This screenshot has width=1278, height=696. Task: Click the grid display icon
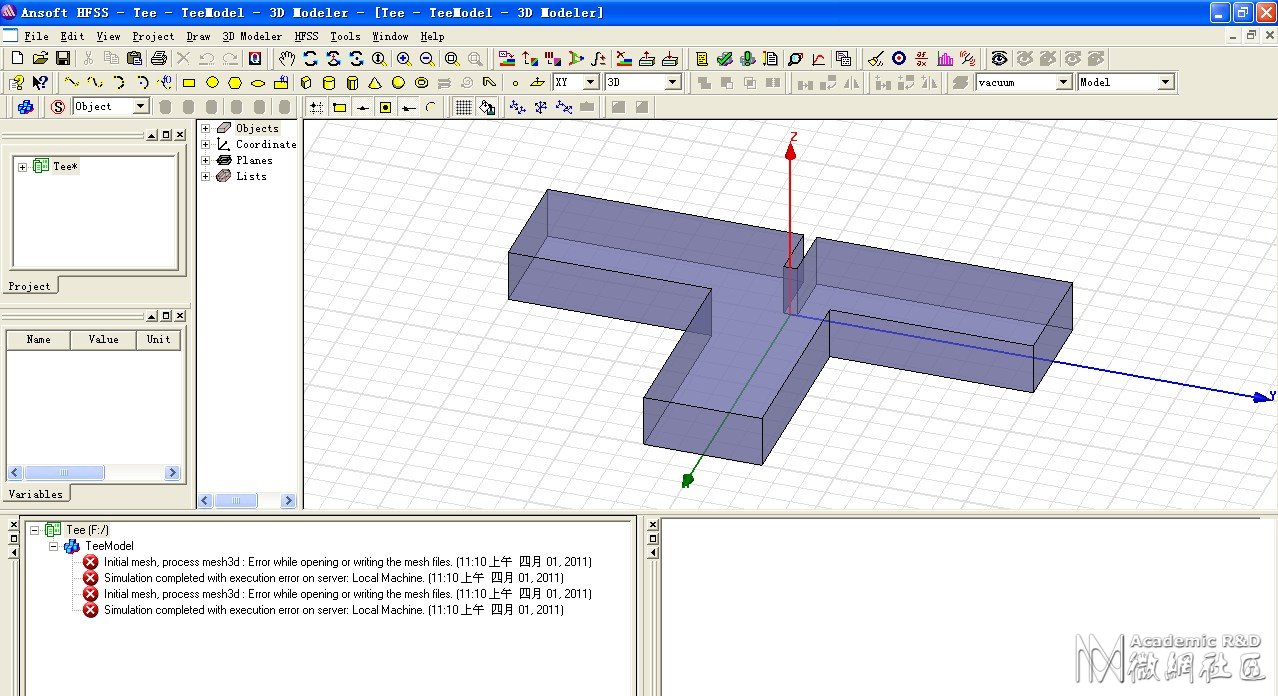(463, 107)
